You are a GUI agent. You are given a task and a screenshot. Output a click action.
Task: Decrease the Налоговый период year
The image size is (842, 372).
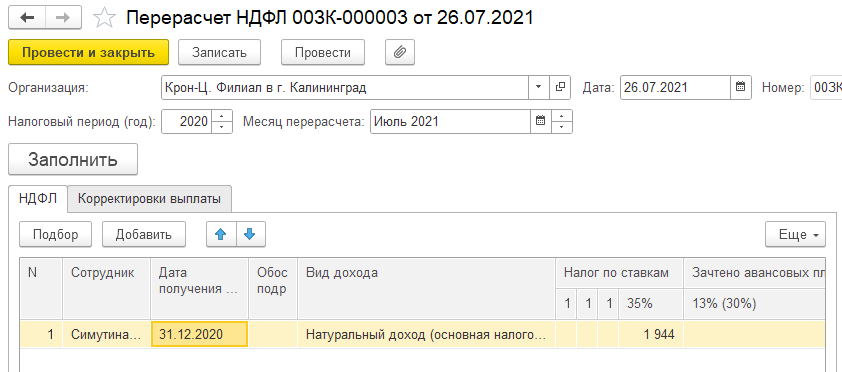tap(222, 127)
